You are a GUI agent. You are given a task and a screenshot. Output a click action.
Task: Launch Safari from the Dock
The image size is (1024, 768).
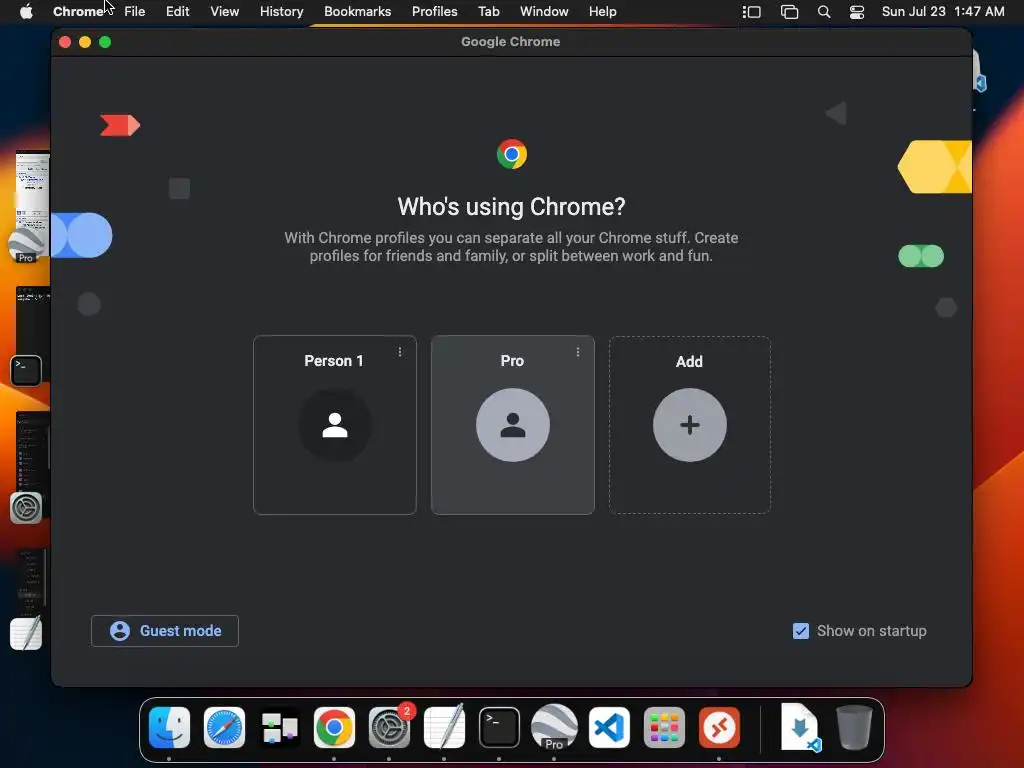(225, 728)
